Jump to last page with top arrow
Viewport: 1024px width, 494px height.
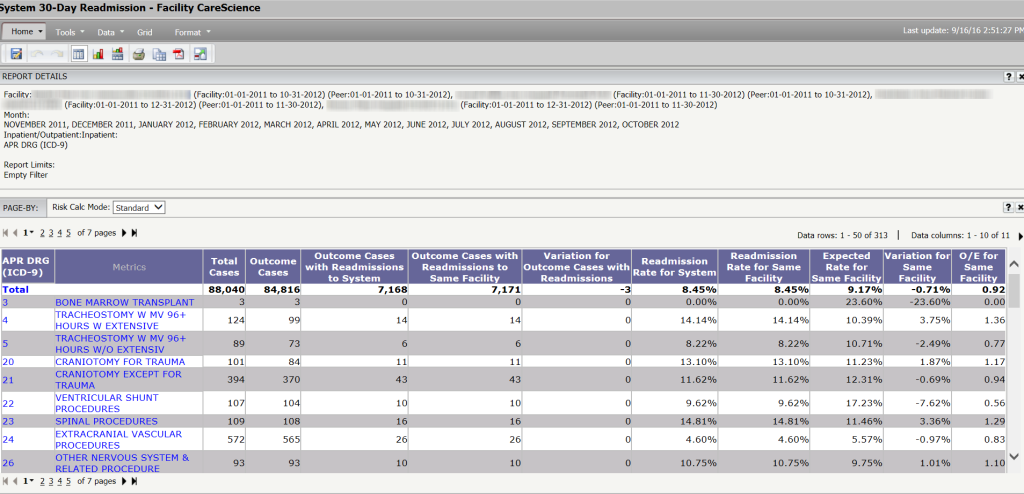point(135,233)
